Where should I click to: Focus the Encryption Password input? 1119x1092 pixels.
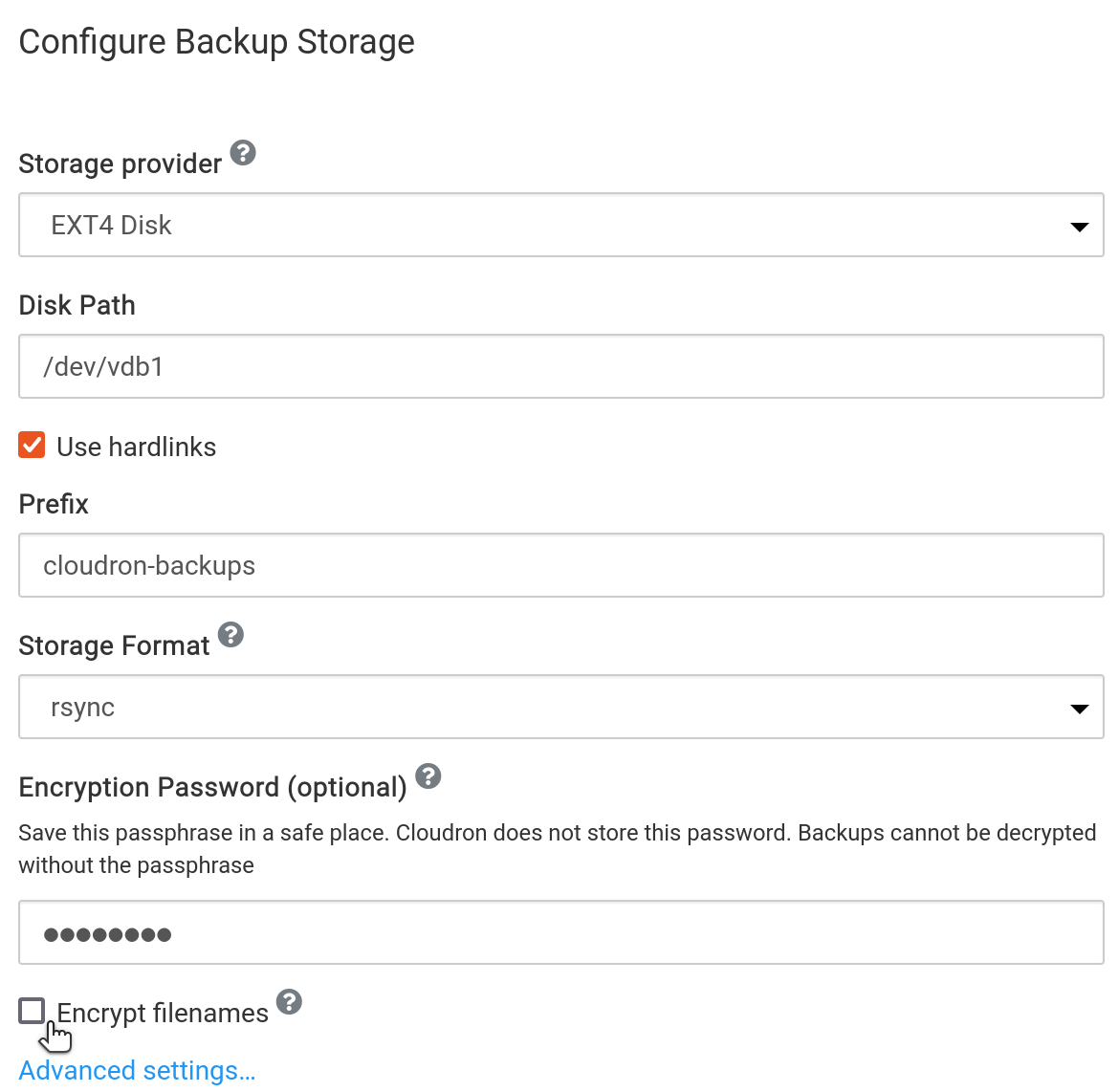(x=560, y=933)
